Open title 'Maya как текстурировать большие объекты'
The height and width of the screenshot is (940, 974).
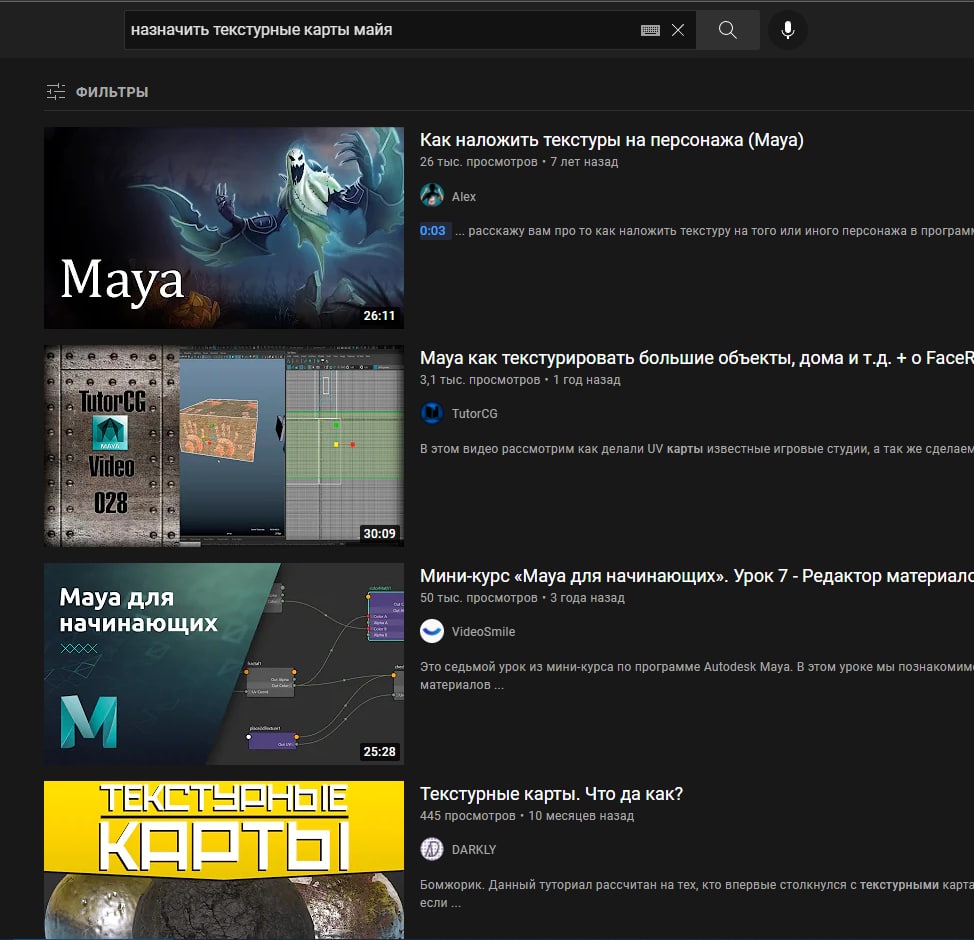[x=696, y=358]
